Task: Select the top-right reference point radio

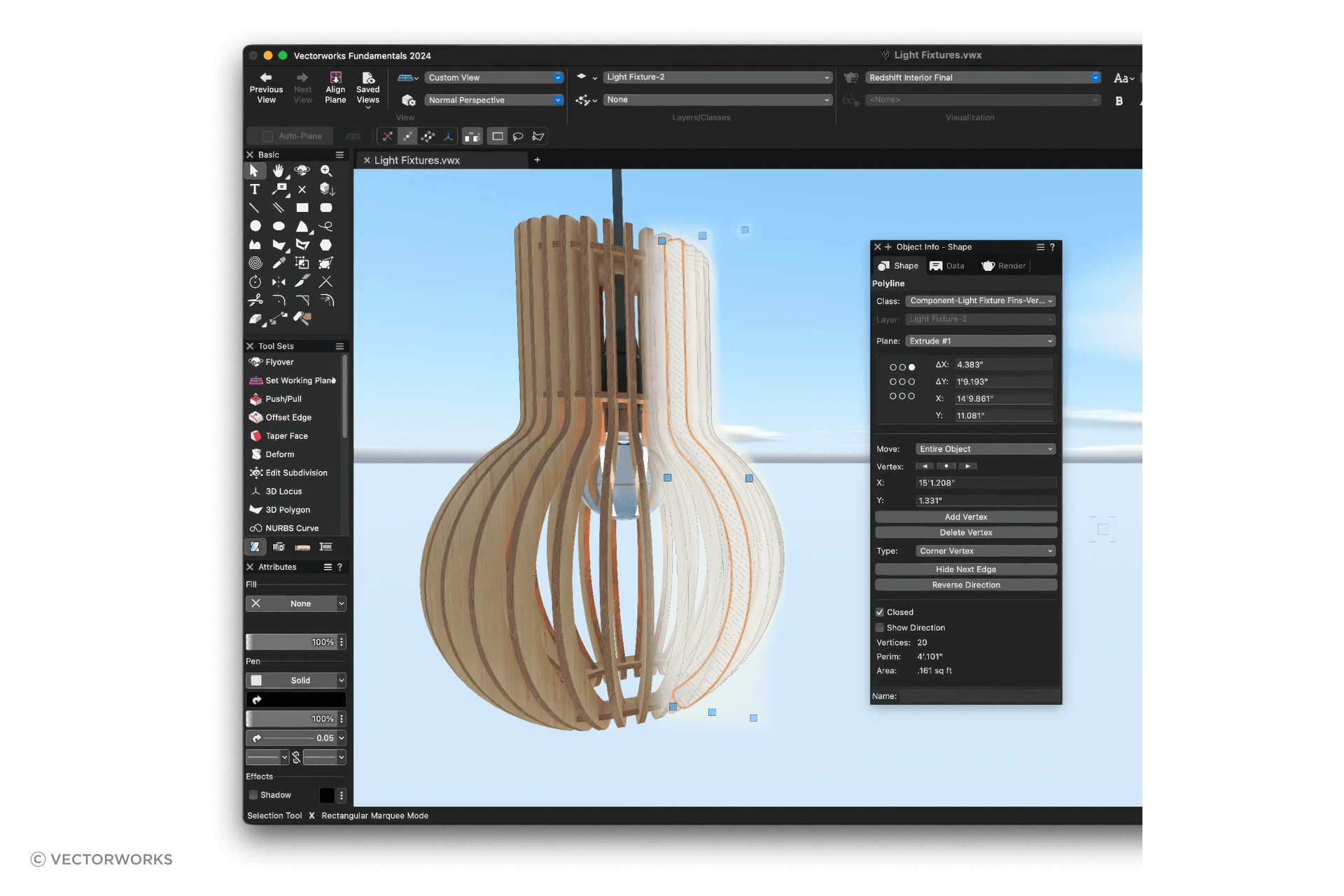Action: (911, 367)
